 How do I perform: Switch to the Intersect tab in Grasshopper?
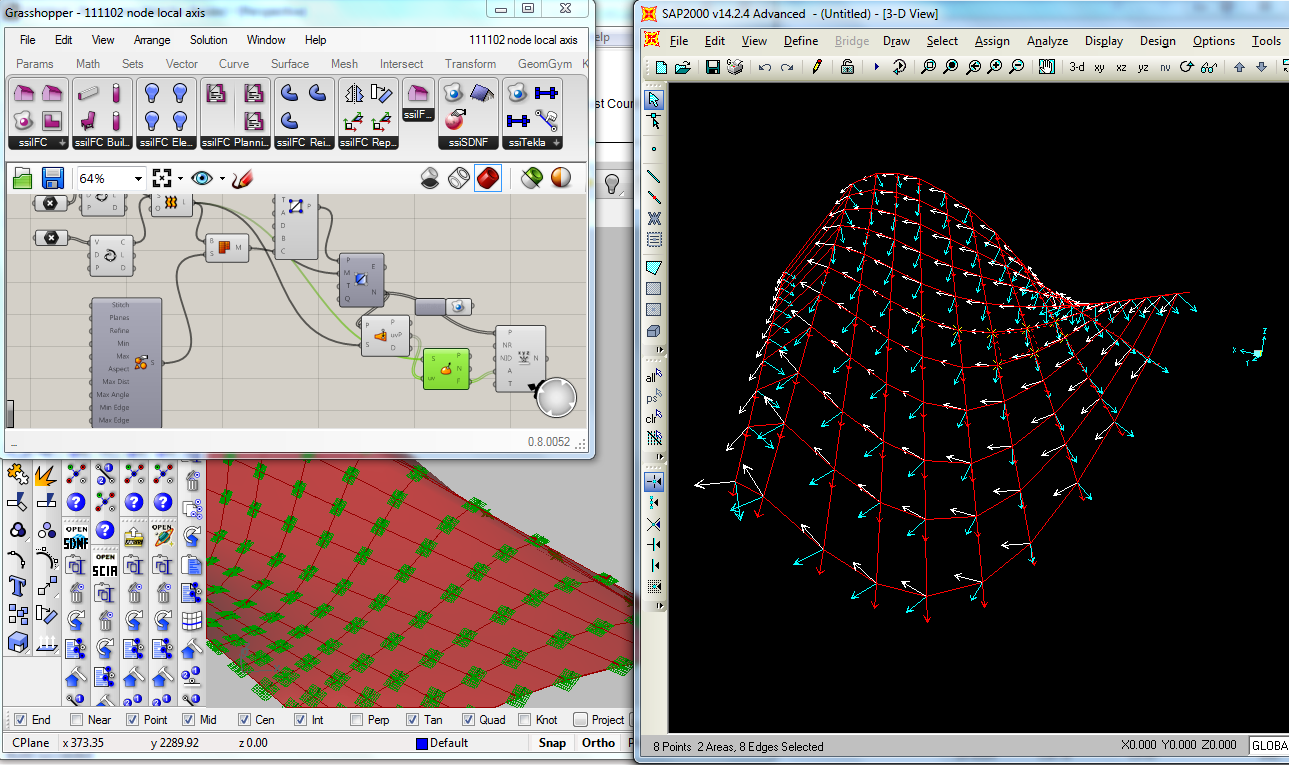401,64
